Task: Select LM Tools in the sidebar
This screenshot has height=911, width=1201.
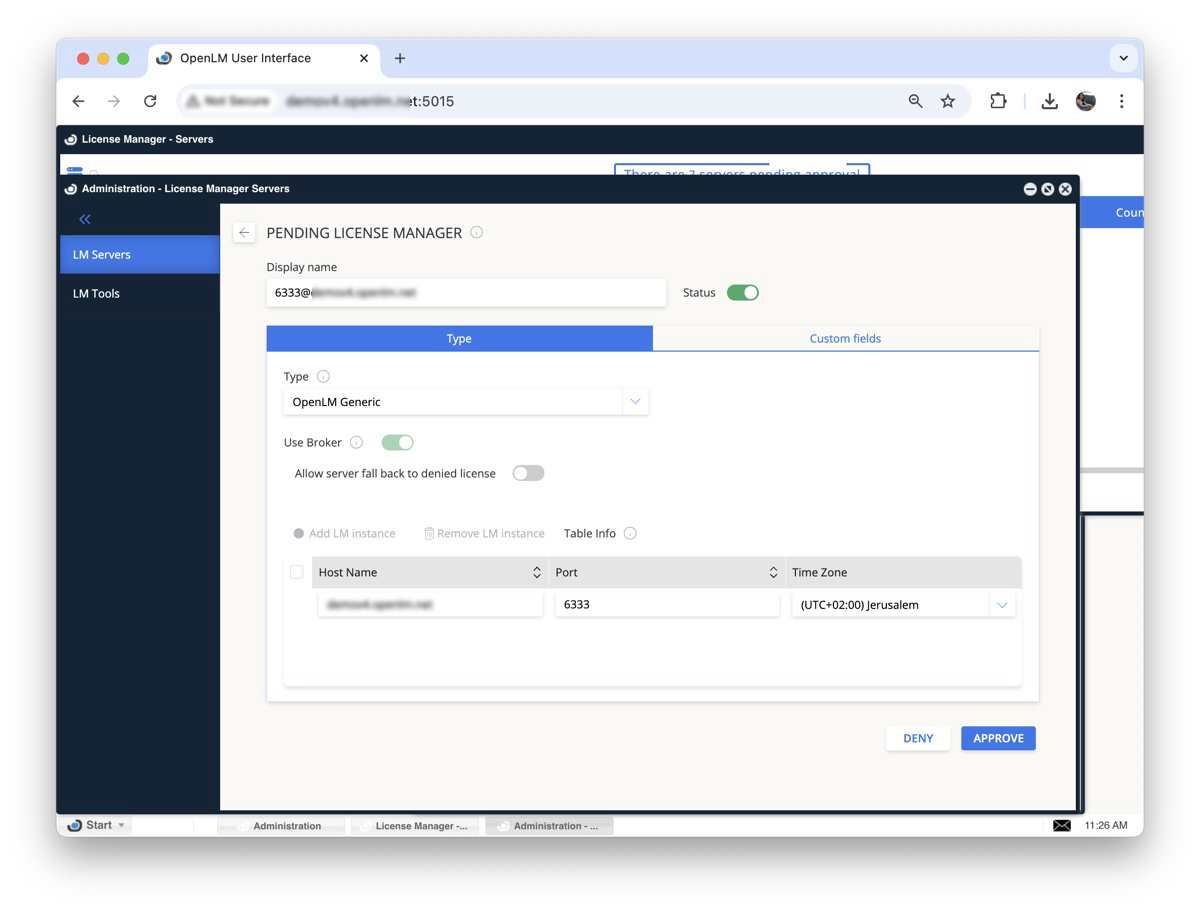Action: coord(97,294)
